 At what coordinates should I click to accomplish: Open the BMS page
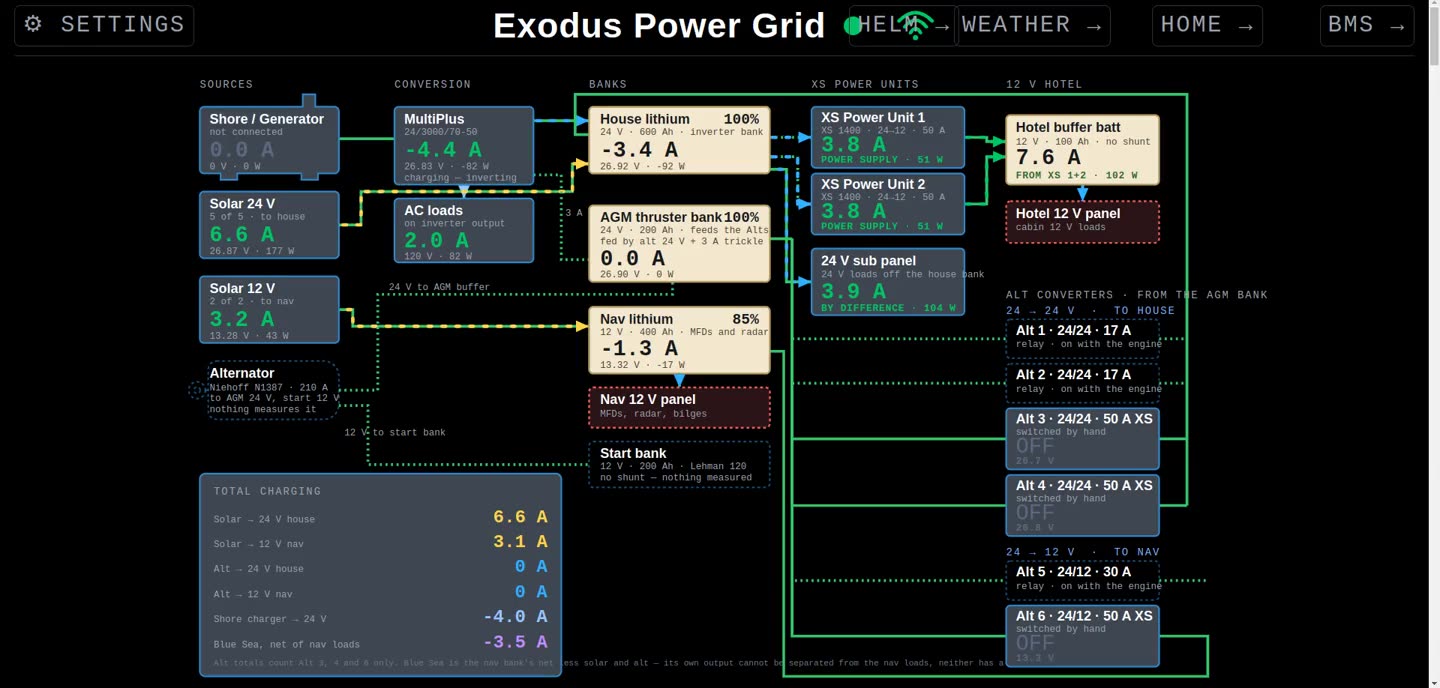click(x=1366, y=26)
